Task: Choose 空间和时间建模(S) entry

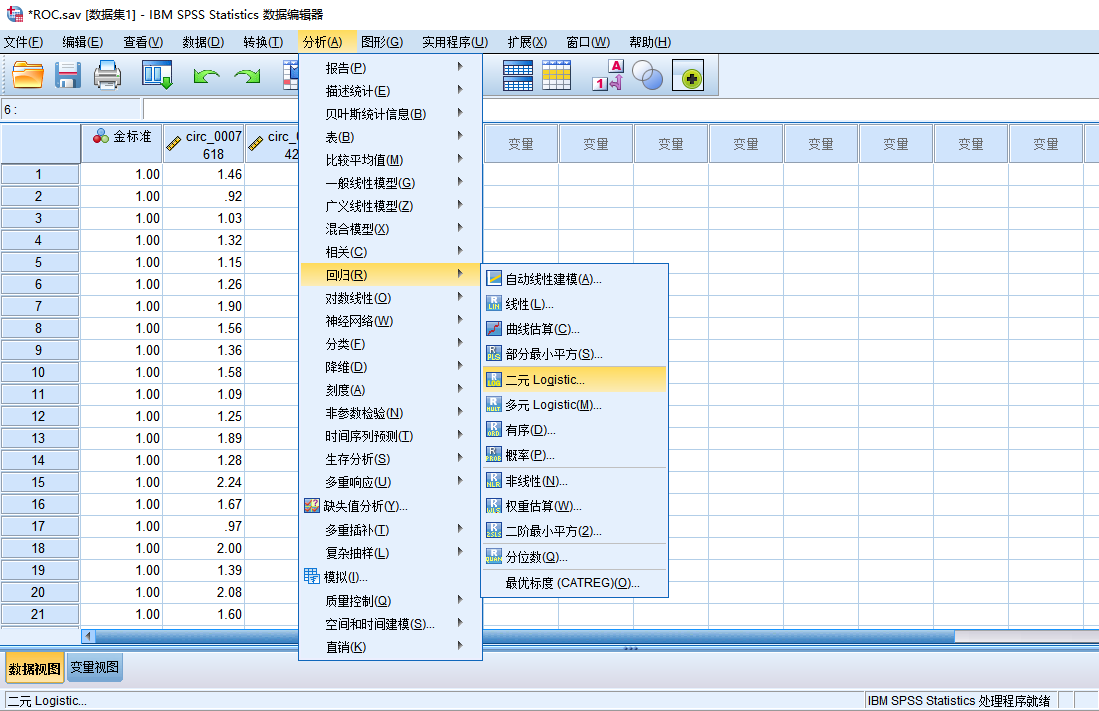Action: (390, 624)
